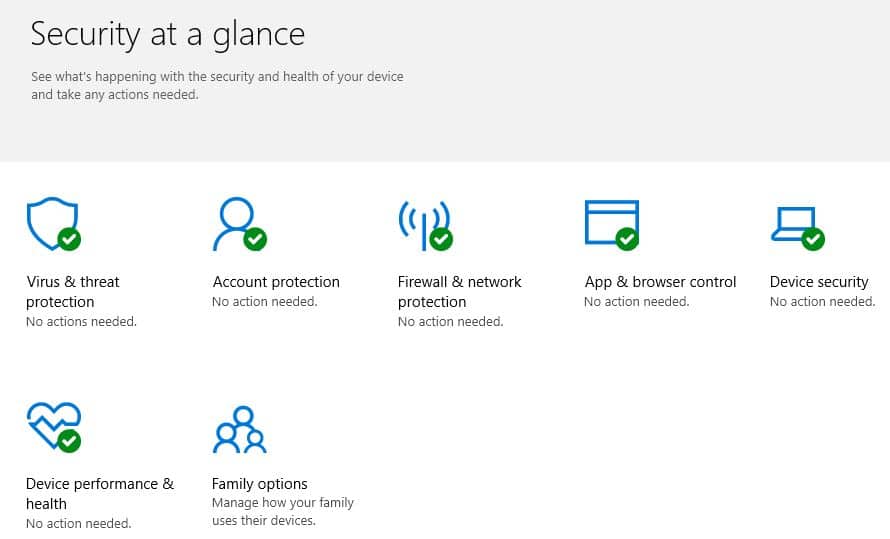Screen dimensions: 890x539
Task: Click the Security at a glance heading
Action: pyautogui.click(x=167, y=35)
